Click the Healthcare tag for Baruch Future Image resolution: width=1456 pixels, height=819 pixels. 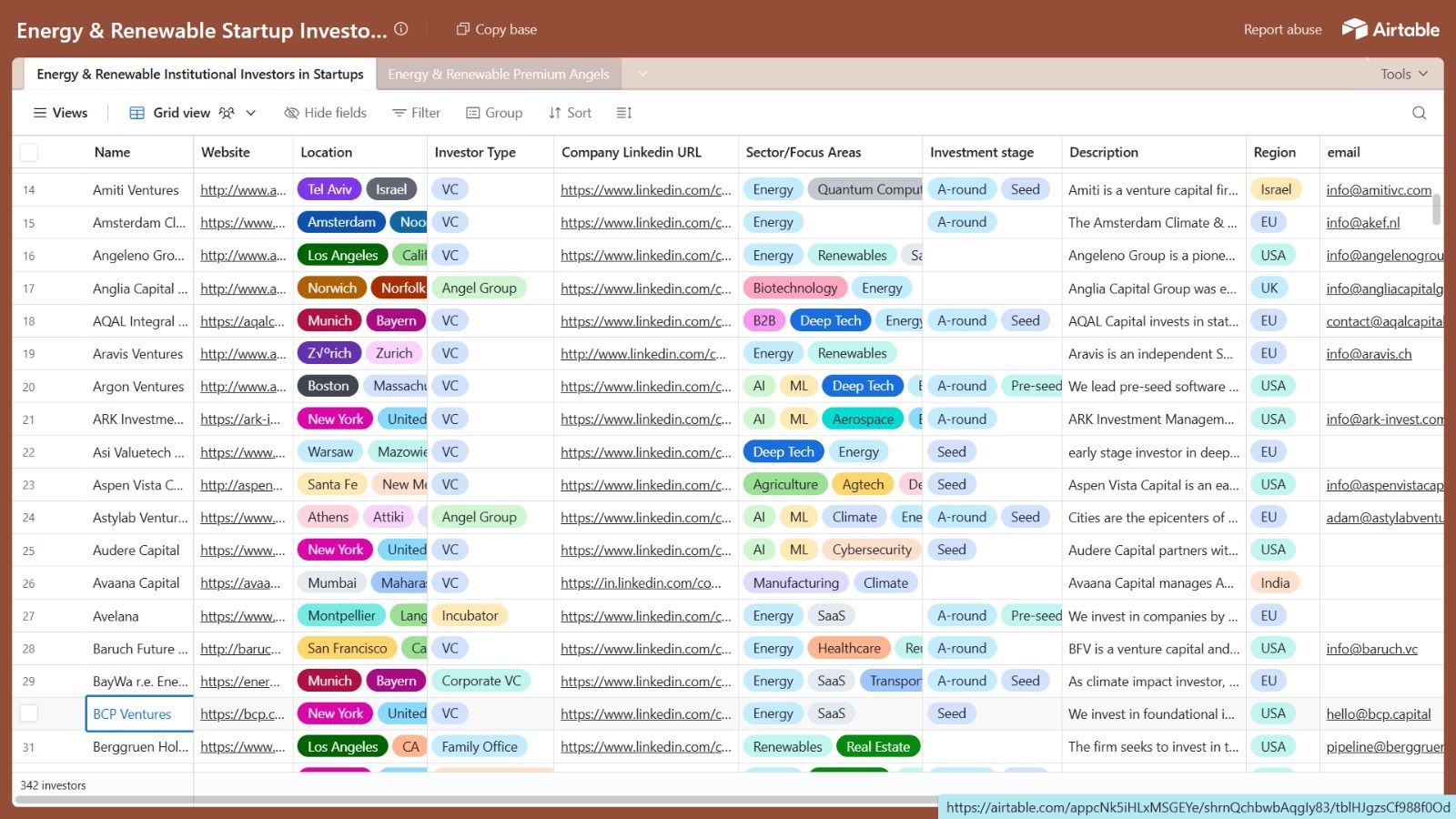pyautogui.click(x=849, y=648)
